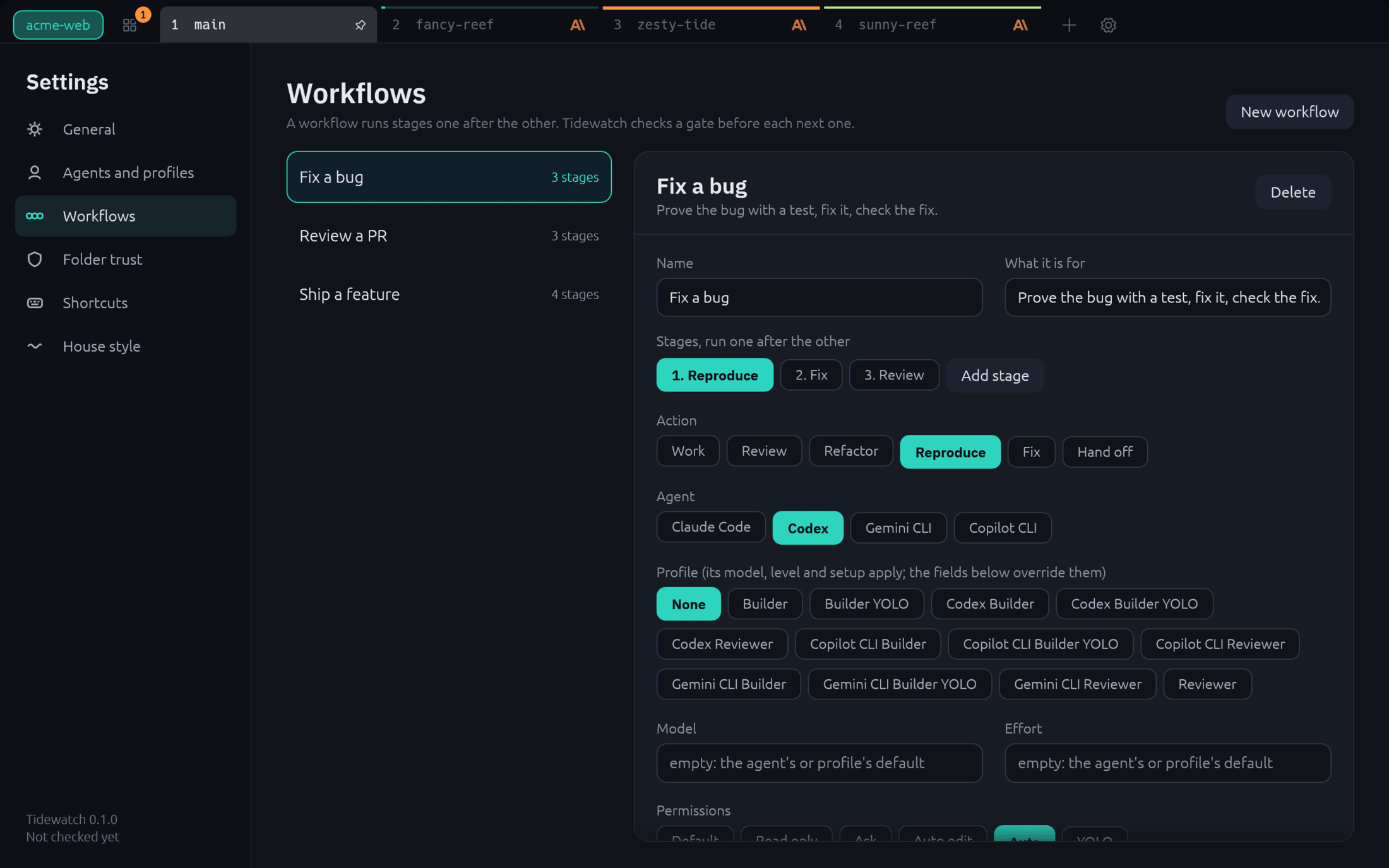Image resolution: width=1389 pixels, height=868 pixels.
Task: Set action to Fix
Action: pyautogui.click(x=1031, y=452)
